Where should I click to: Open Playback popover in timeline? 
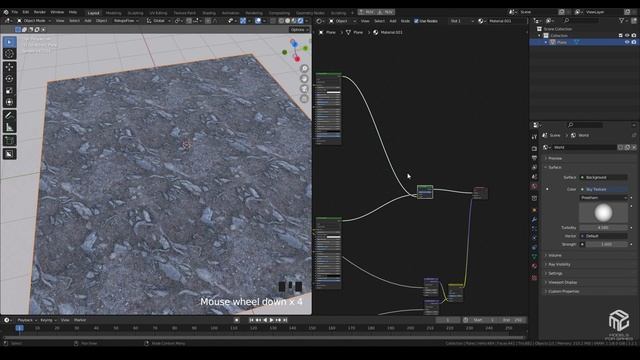27,320
